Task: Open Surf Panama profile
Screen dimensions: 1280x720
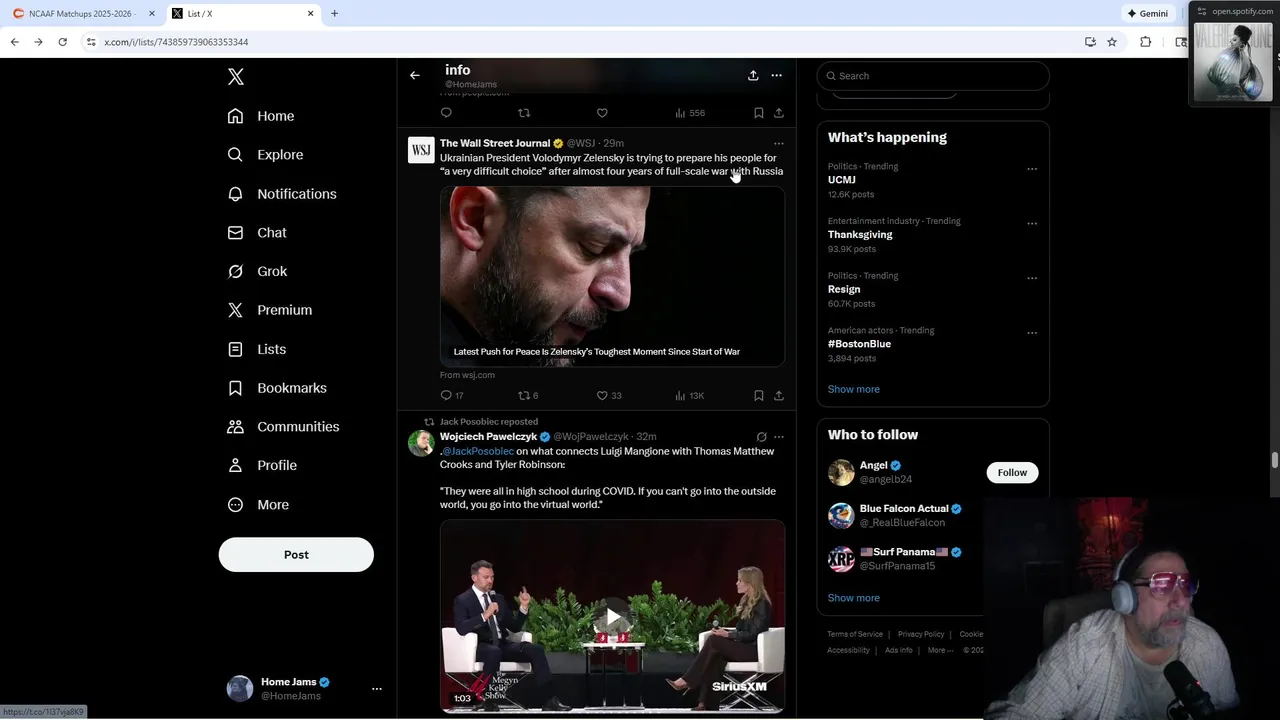Action: tap(903, 552)
